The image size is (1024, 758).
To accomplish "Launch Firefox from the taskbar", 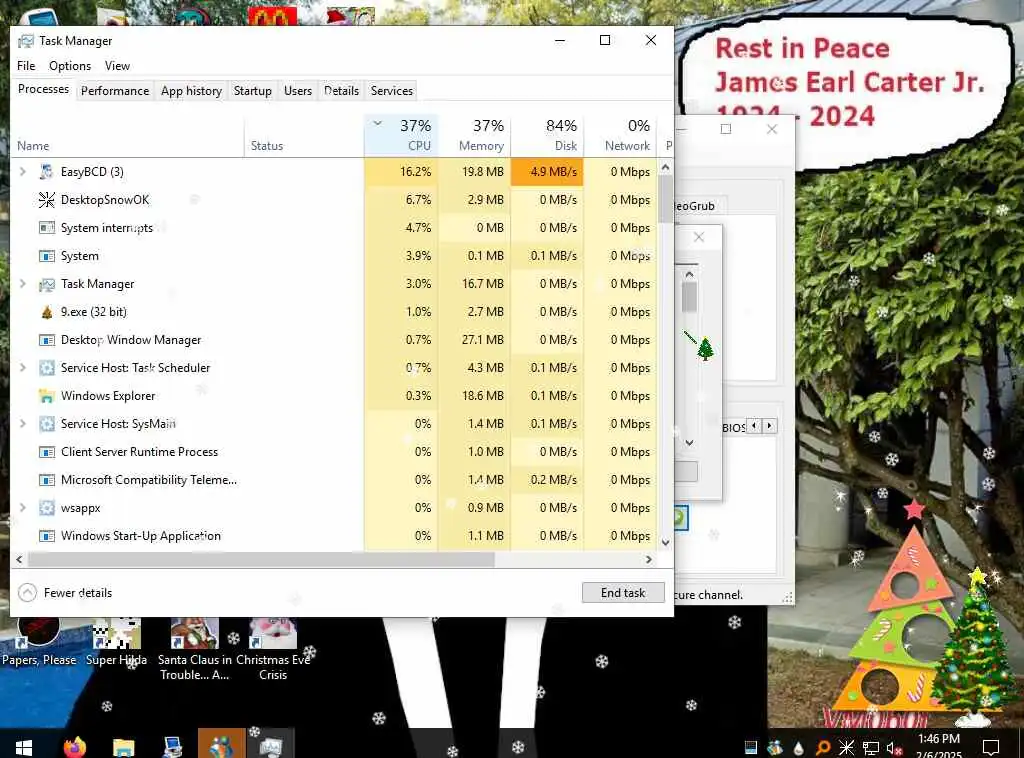I will [74, 746].
